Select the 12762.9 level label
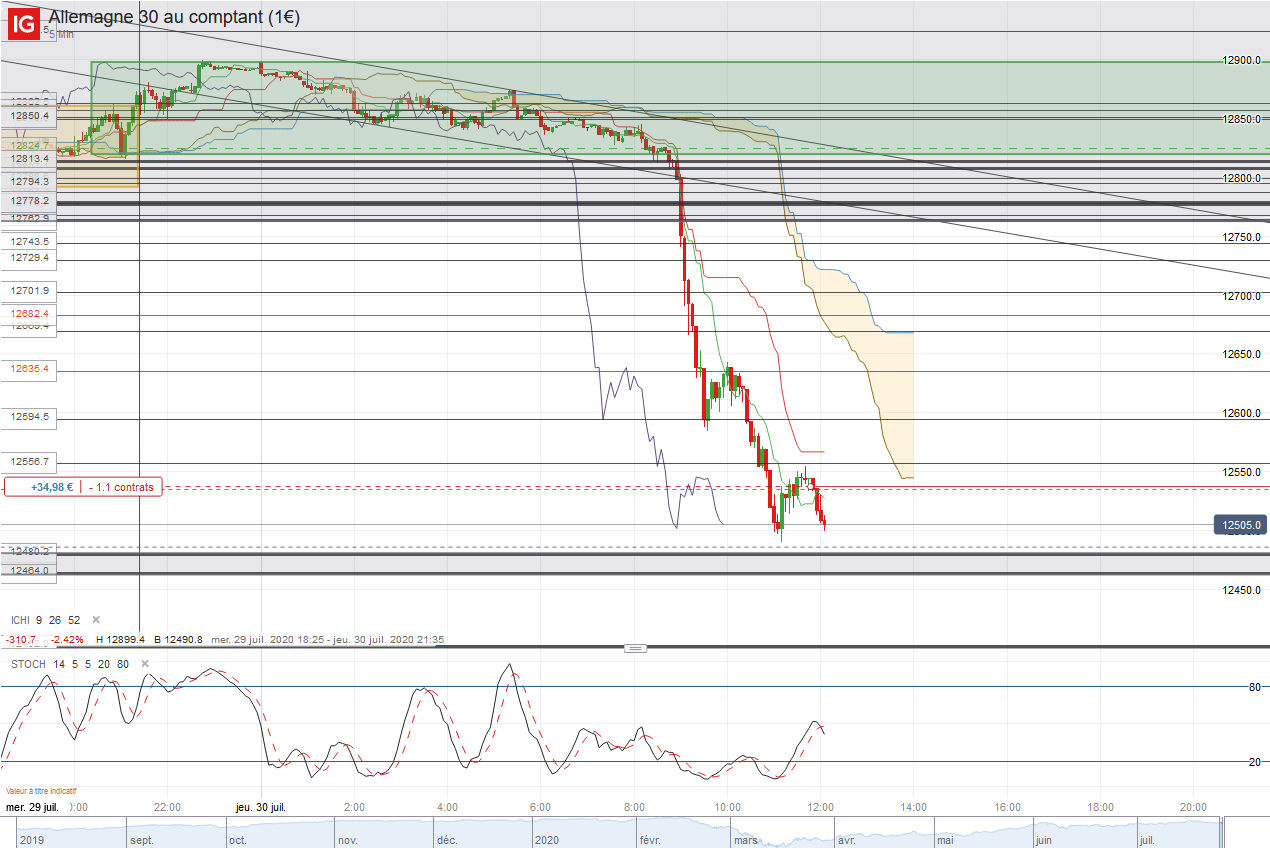Screen dimensions: 1270x848 [x=30, y=217]
